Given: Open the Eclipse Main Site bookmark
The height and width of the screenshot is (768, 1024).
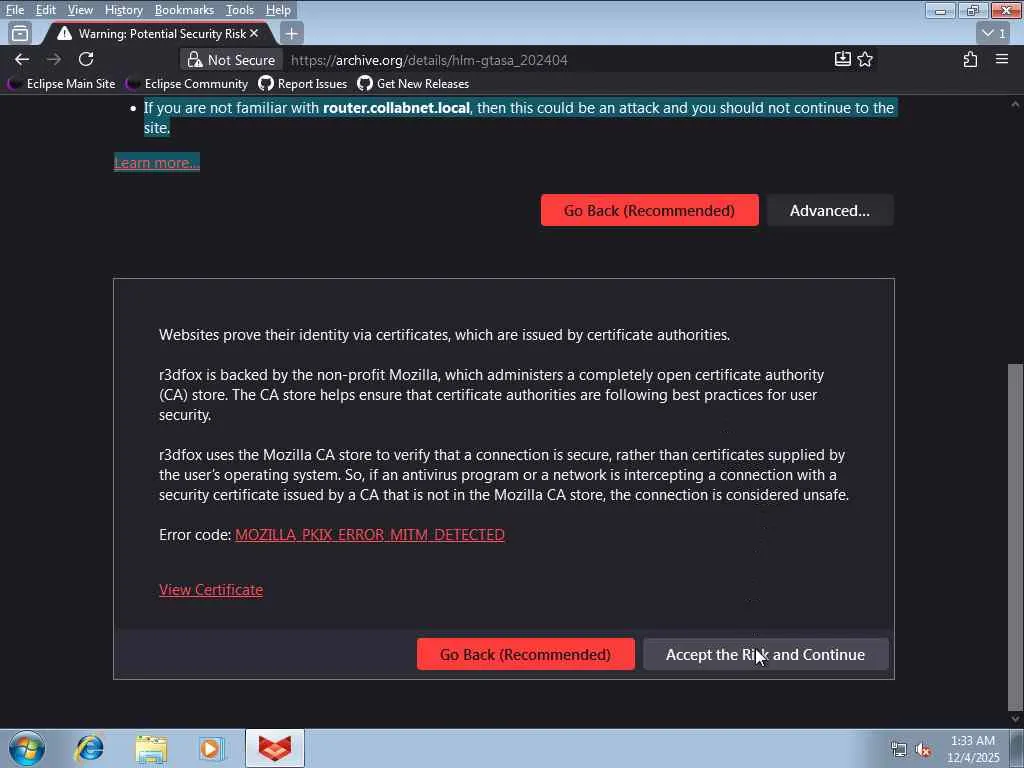Looking at the screenshot, I should tap(62, 84).
